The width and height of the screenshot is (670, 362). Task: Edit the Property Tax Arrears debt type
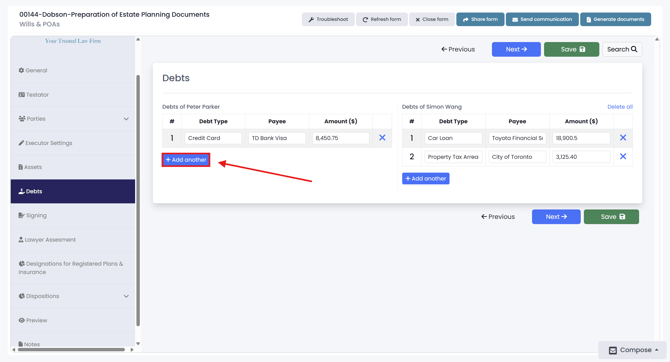(453, 157)
